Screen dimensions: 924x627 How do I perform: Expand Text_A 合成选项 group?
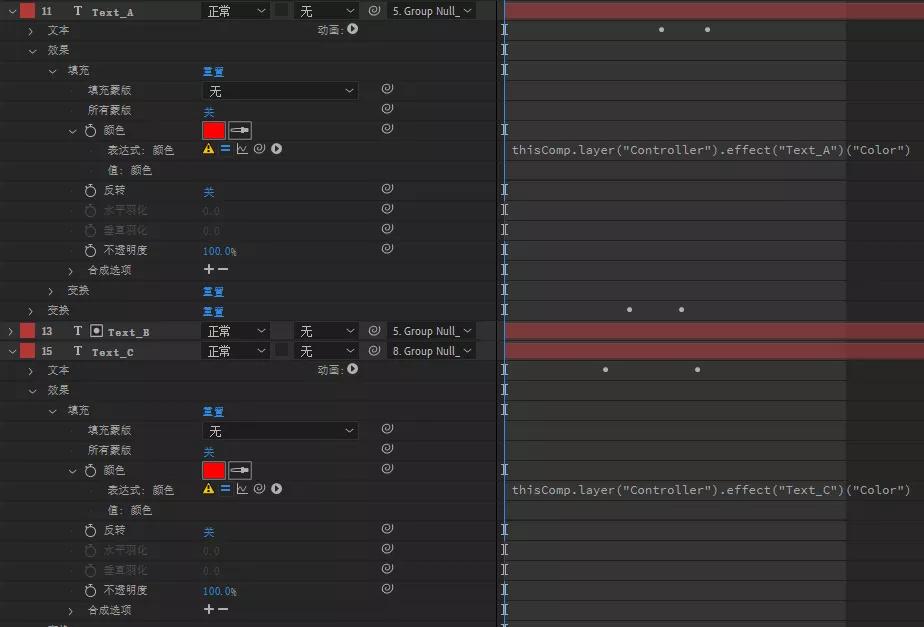(x=71, y=271)
